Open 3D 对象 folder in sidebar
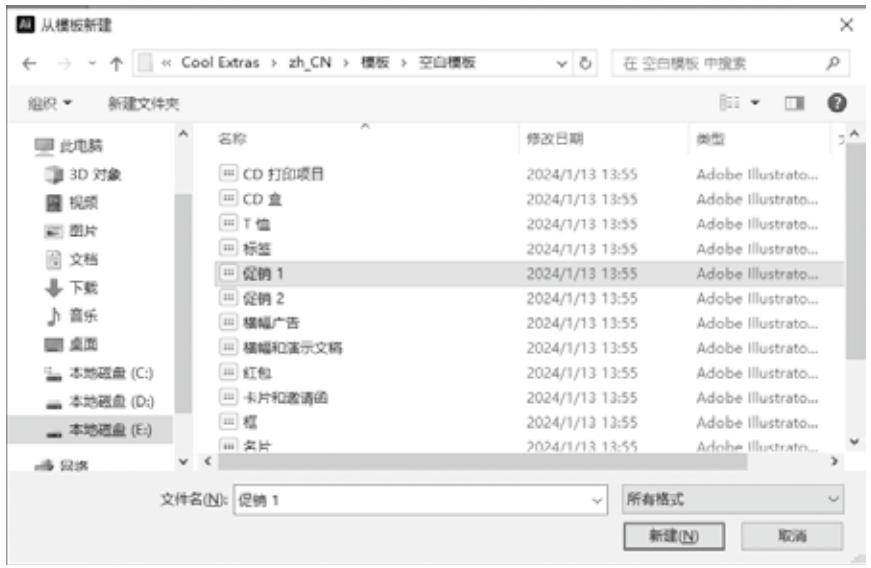 click(82, 174)
